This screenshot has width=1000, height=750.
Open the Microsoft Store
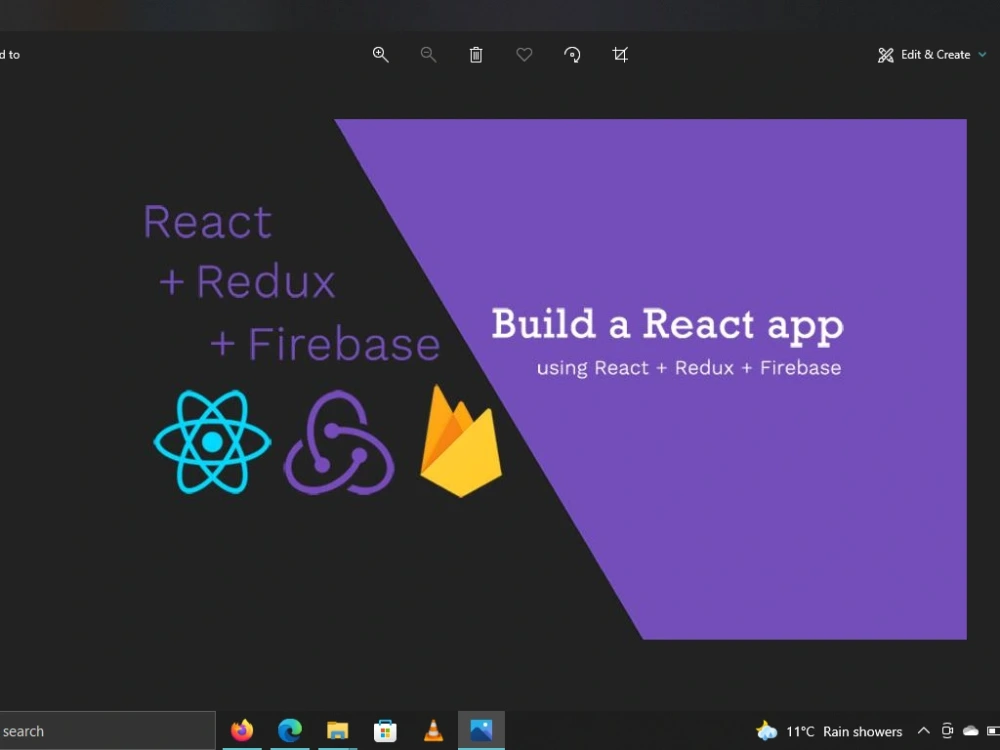385,731
